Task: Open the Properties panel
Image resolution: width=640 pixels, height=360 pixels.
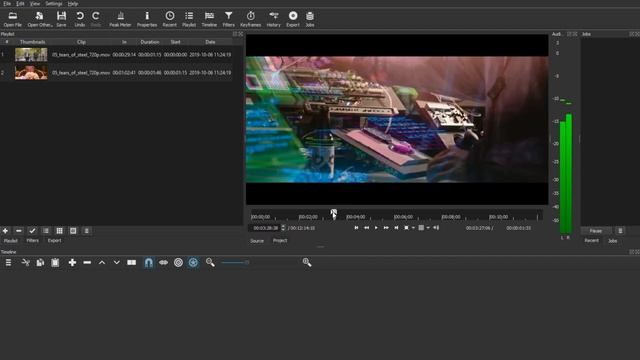Action: tap(147, 19)
